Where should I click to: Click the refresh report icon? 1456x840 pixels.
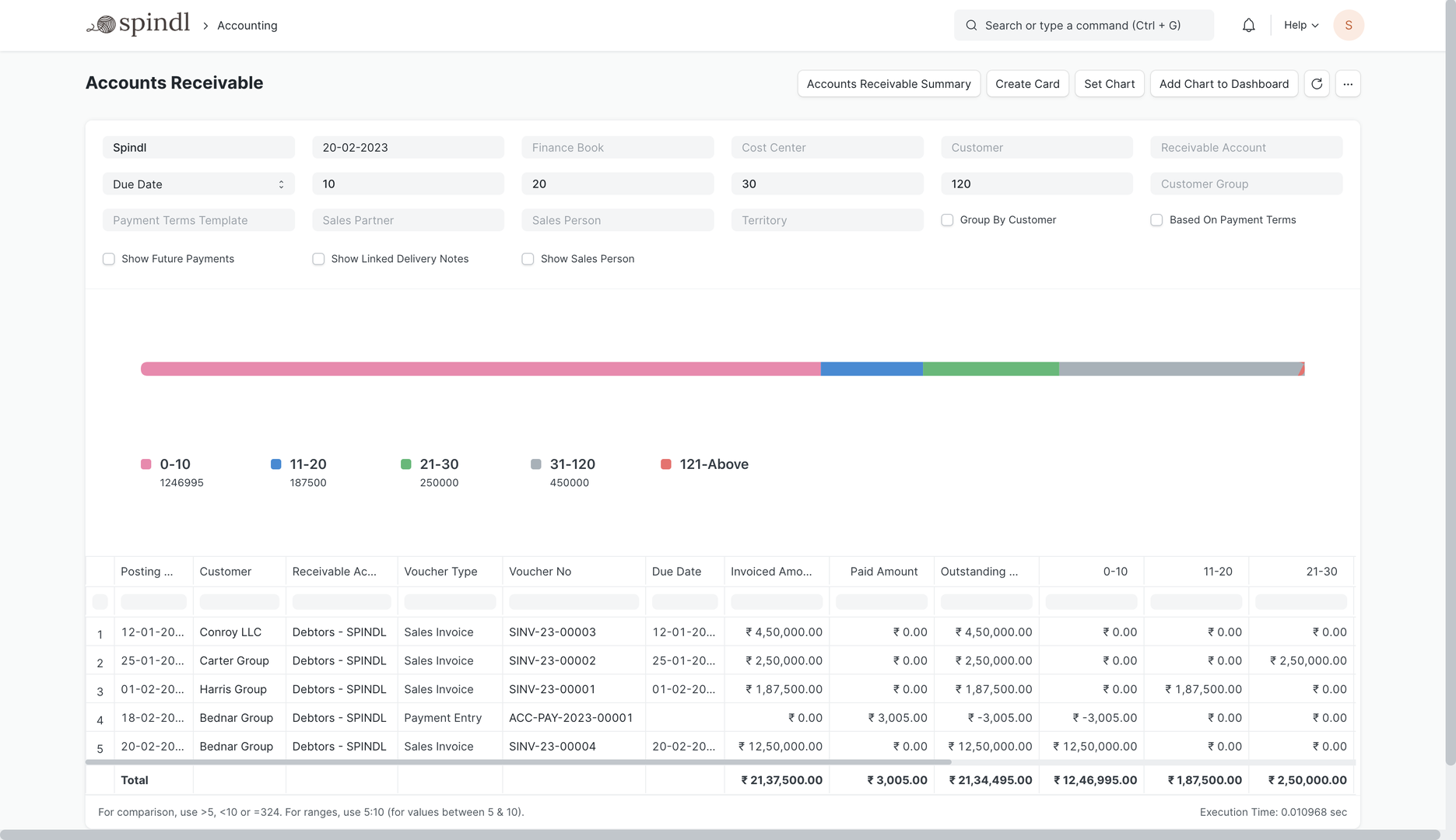[1317, 83]
